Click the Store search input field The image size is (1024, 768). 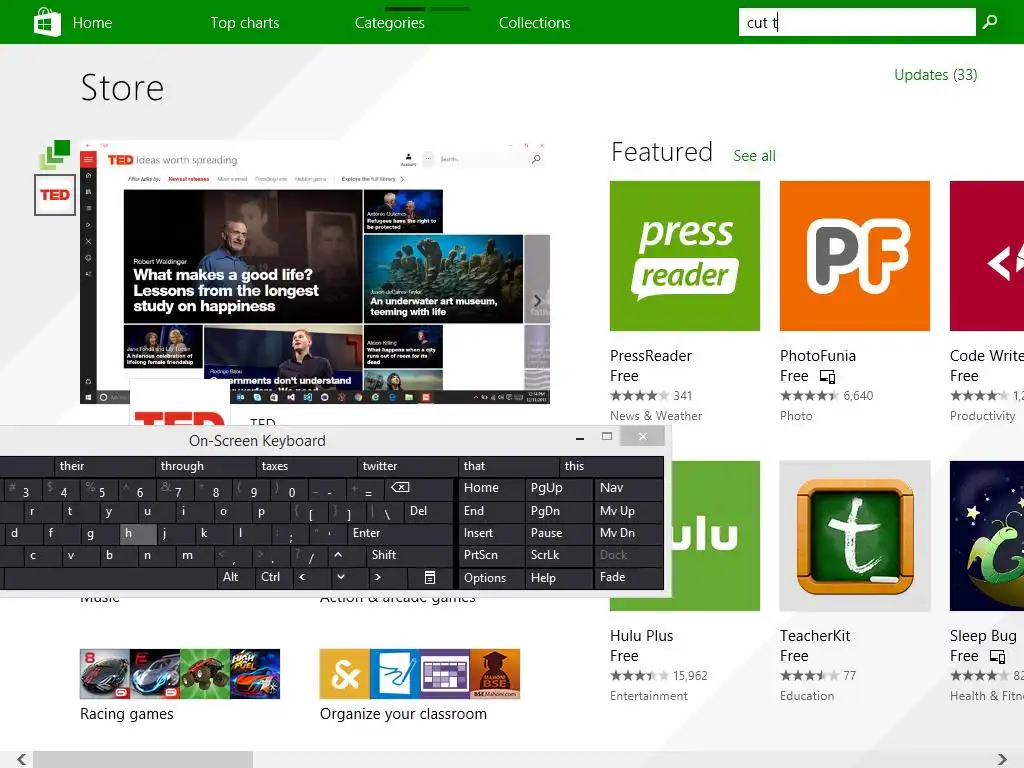tap(857, 22)
